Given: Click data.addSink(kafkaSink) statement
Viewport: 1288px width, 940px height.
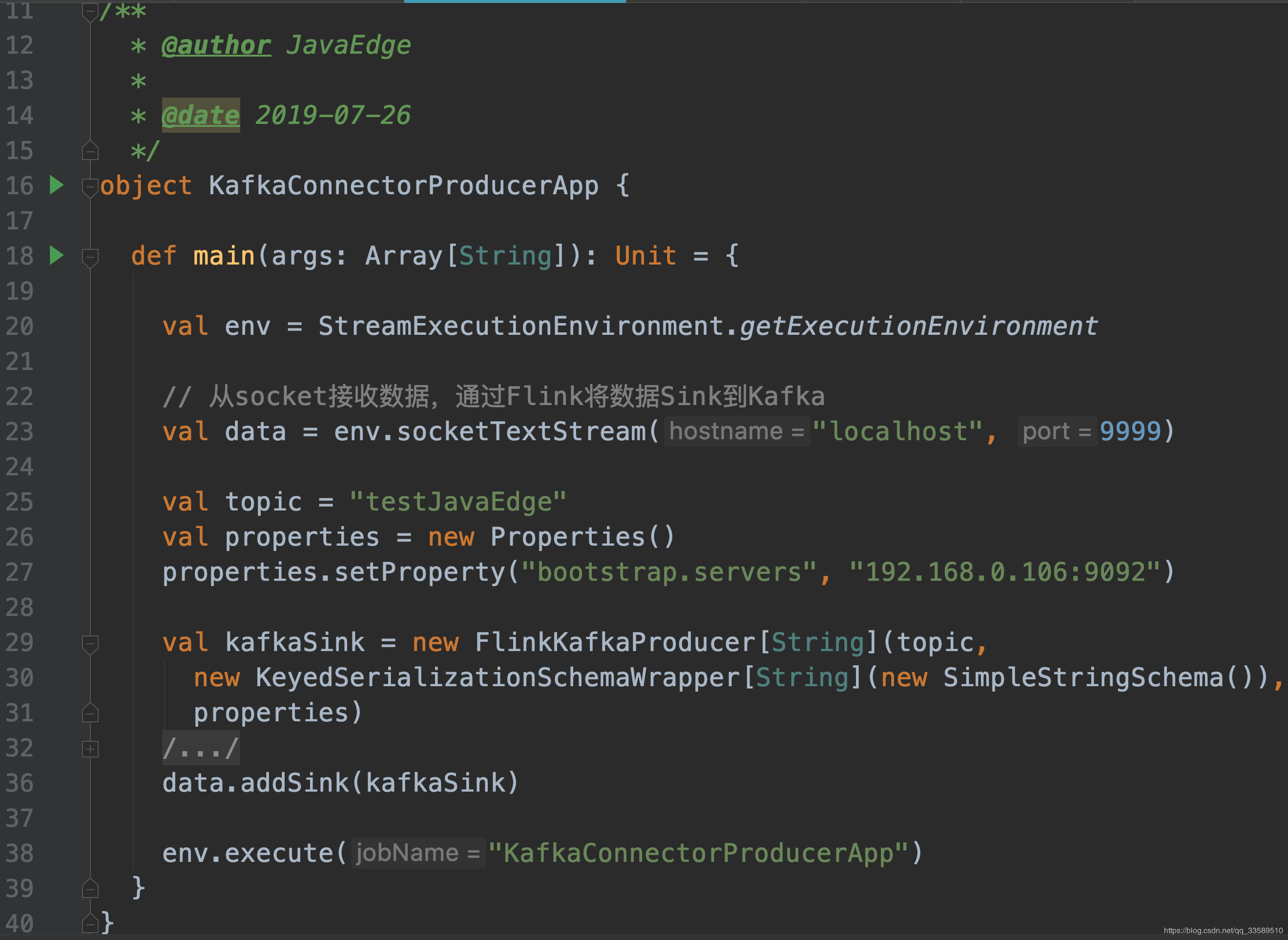Looking at the screenshot, I should tap(340, 783).
